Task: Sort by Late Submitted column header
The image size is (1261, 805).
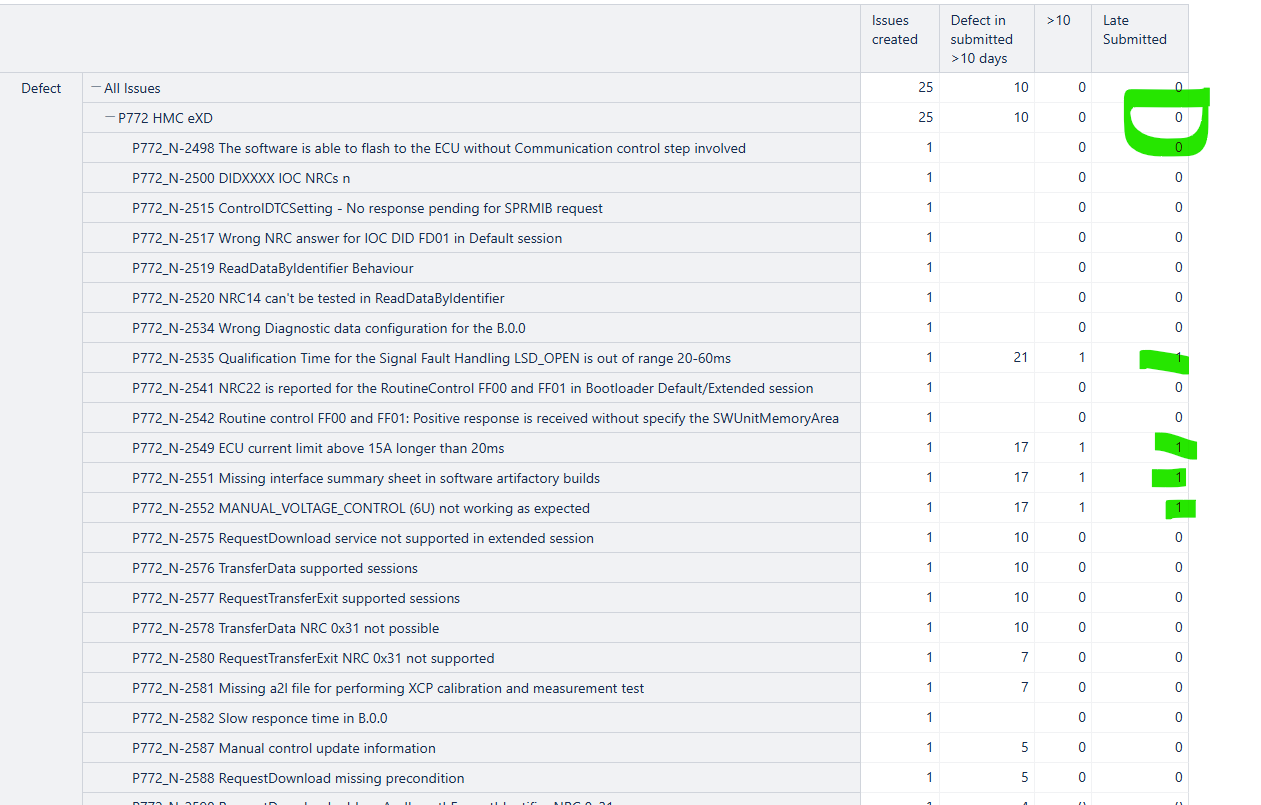Action: [1134, 30]
